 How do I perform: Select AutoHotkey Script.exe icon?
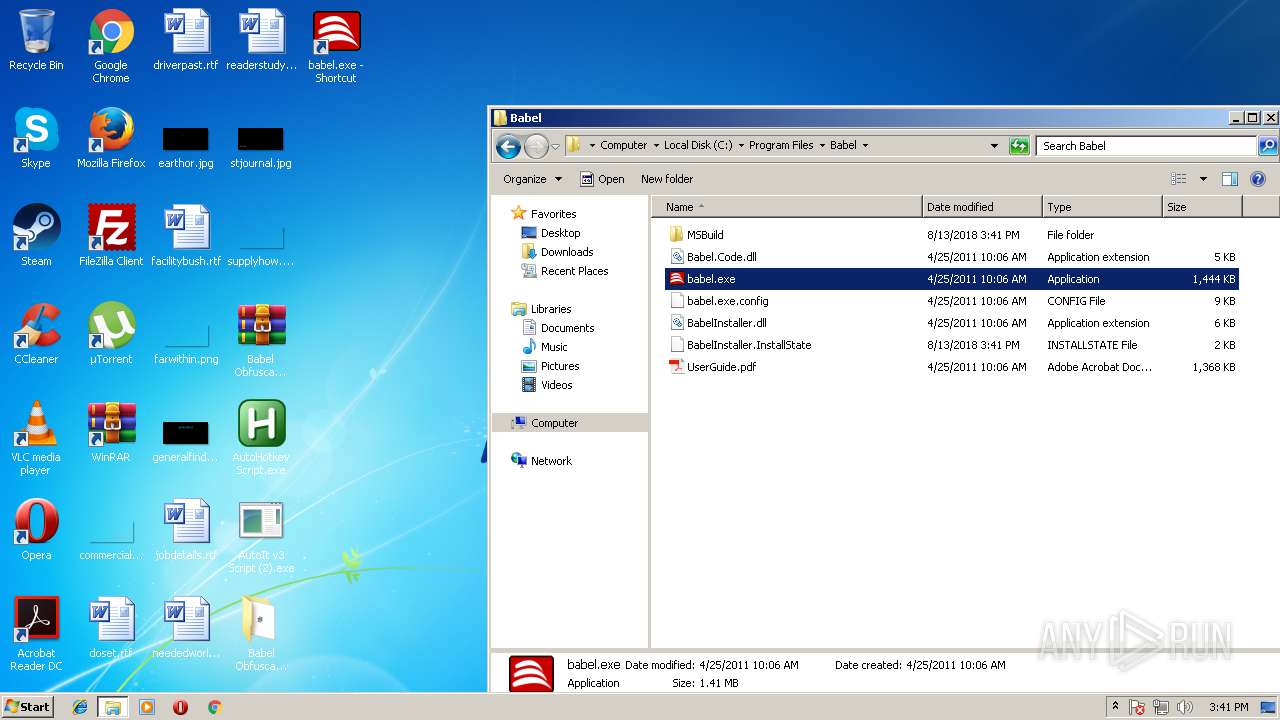tap(261, 438)
